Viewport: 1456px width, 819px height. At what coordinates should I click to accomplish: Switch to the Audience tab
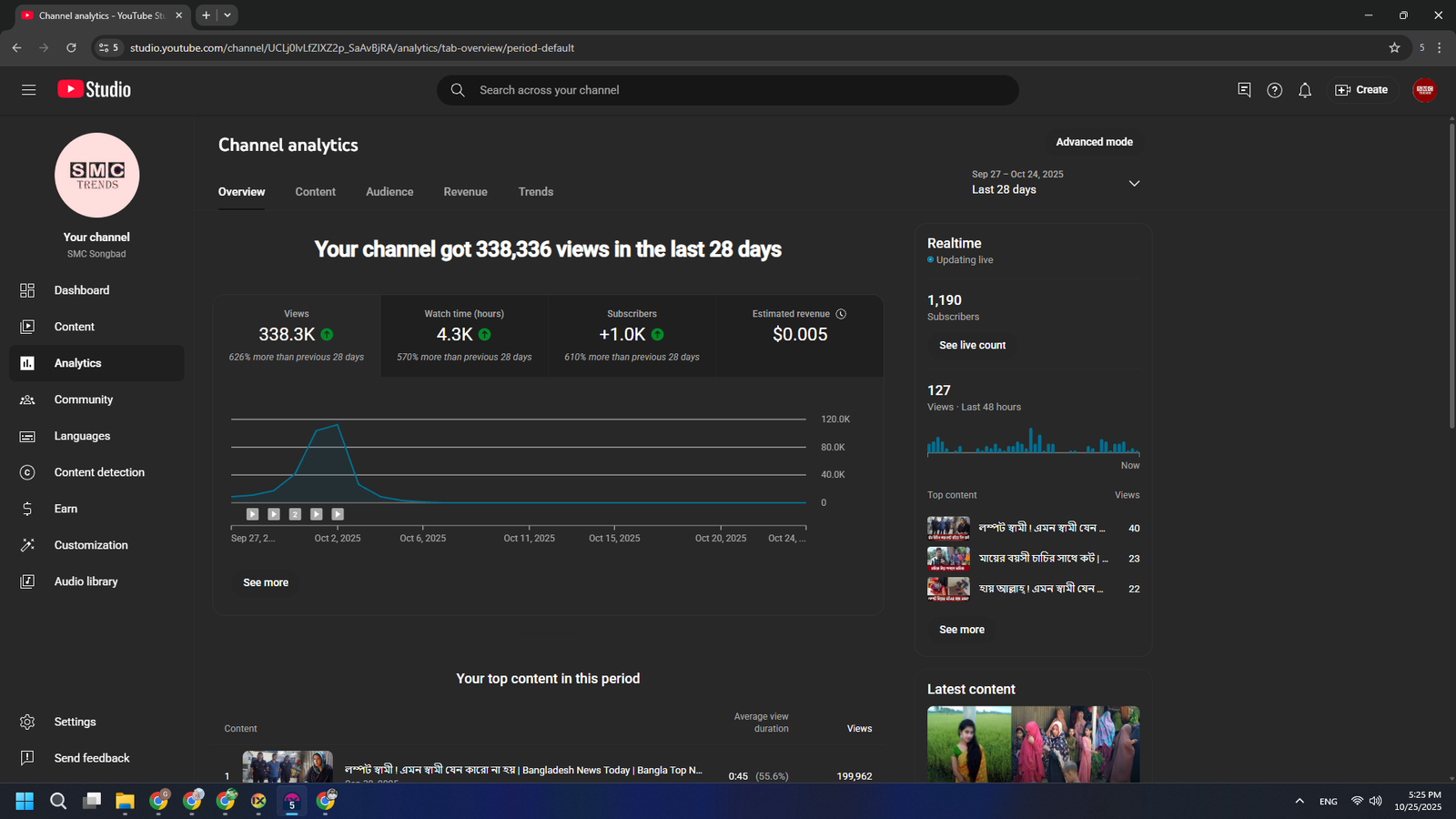(389, 192)
